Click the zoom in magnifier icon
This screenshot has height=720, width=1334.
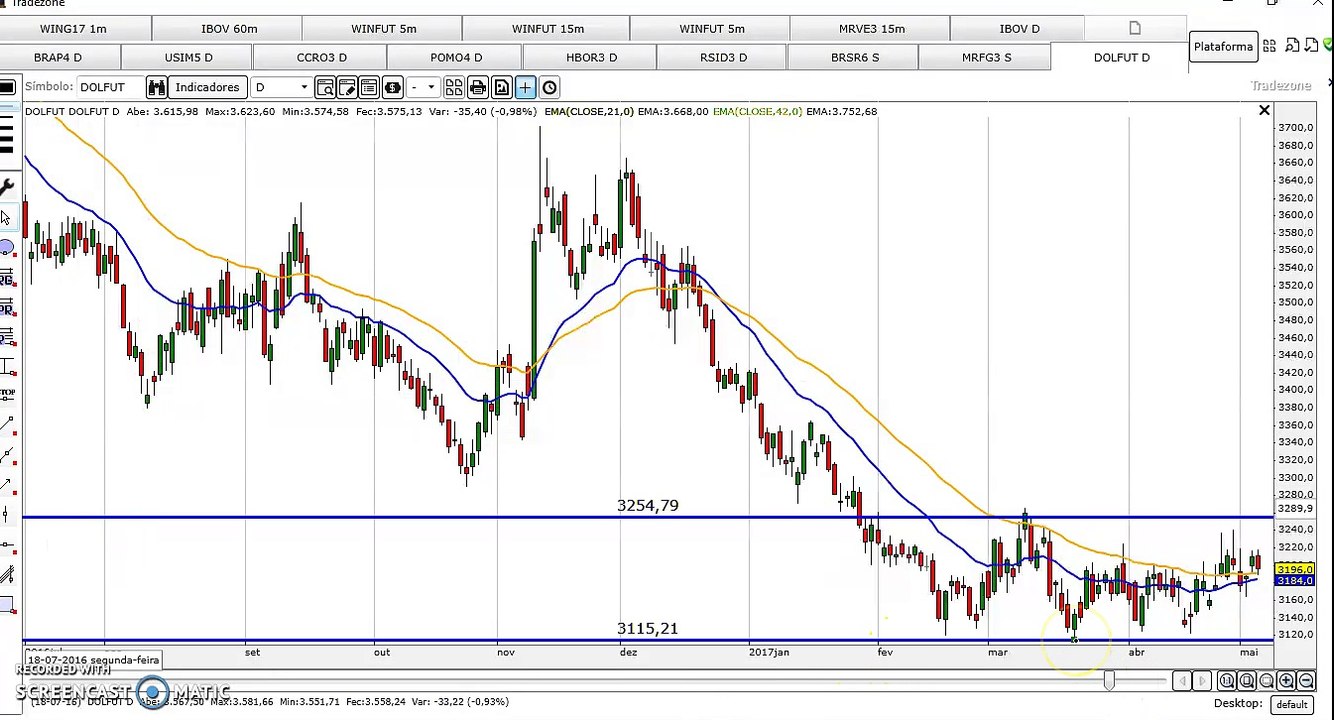pos(1286,681)
